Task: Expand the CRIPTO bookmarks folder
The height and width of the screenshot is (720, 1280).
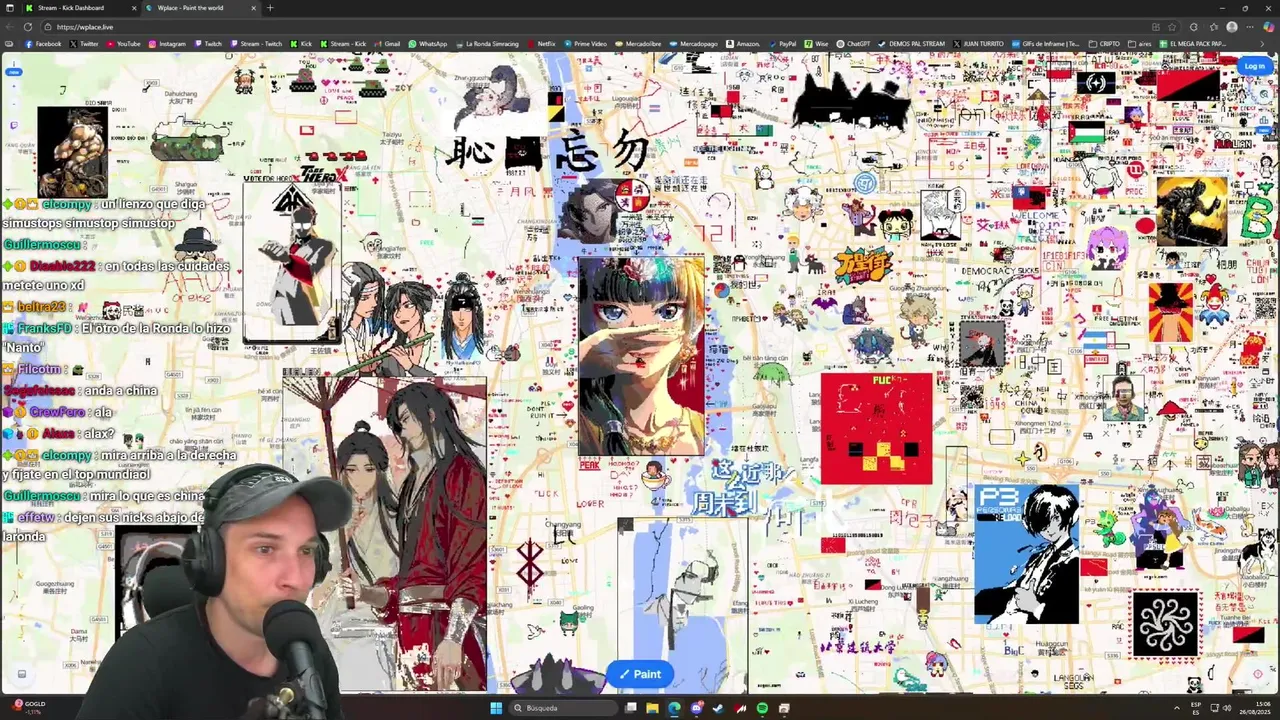Action: pyautogui.click(x=1104, y=44)
